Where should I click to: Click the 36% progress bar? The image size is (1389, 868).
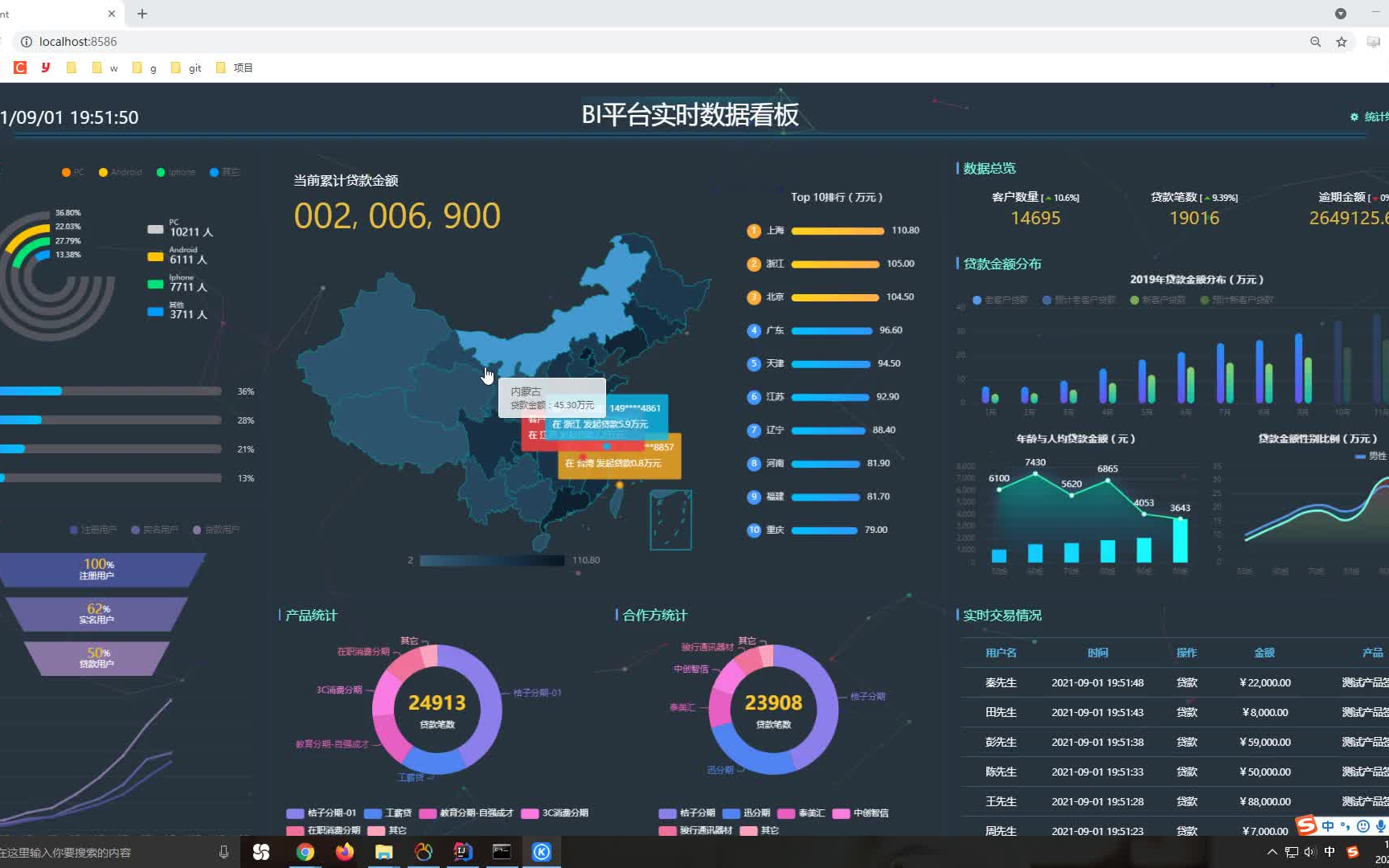click(111, 391)
